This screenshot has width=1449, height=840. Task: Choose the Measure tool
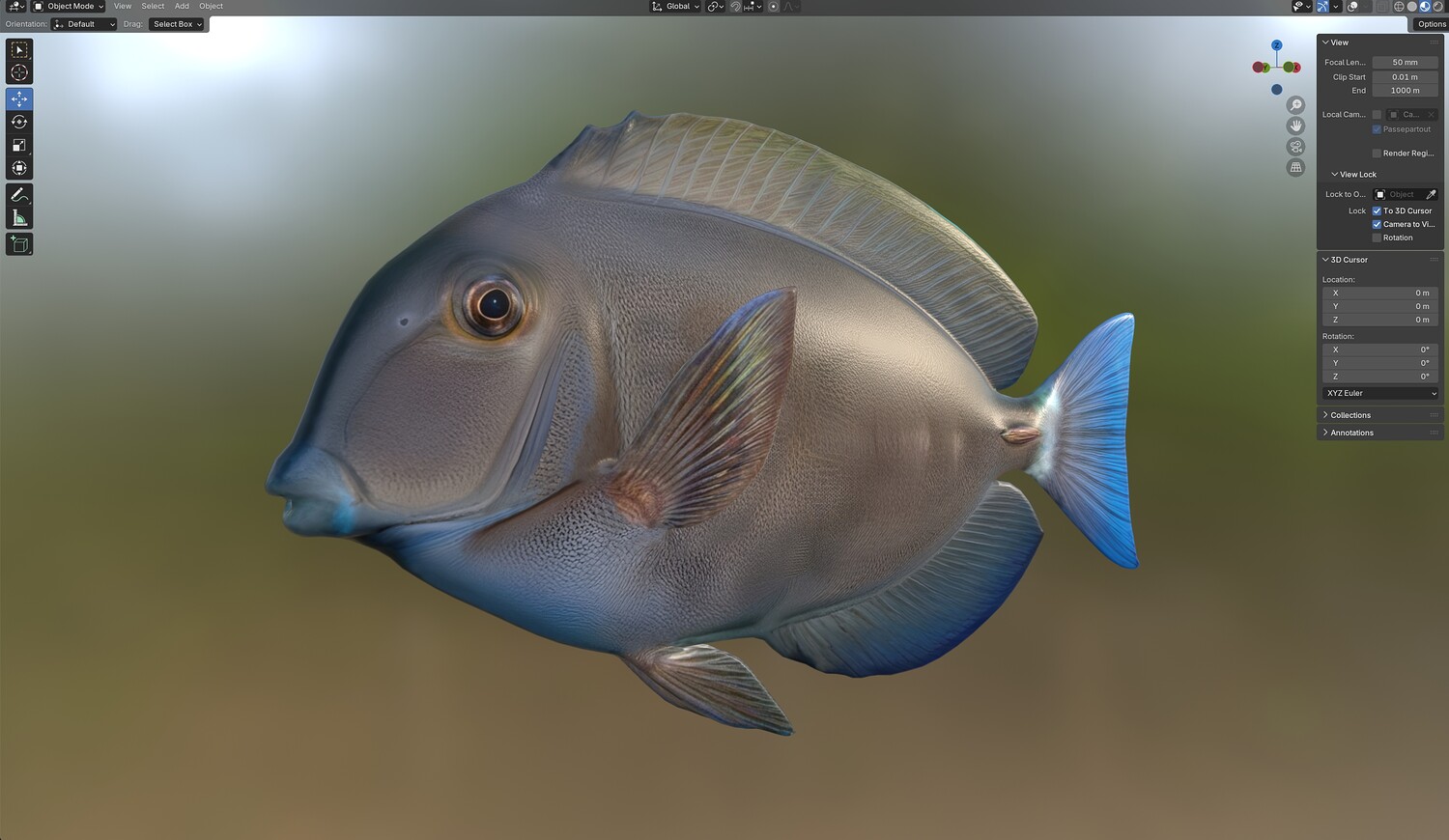click(19, 218)
